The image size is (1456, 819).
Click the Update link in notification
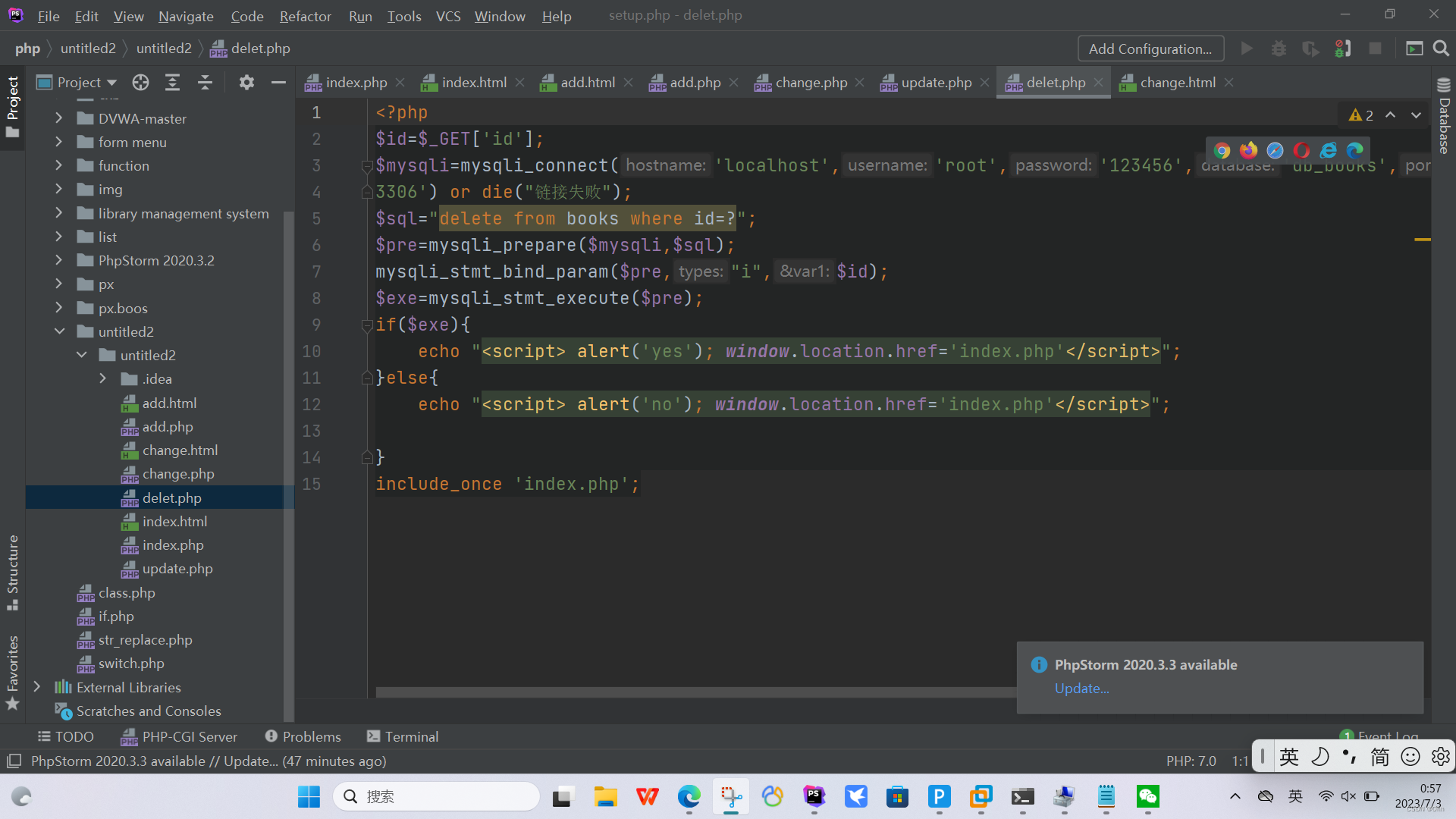1081,689
